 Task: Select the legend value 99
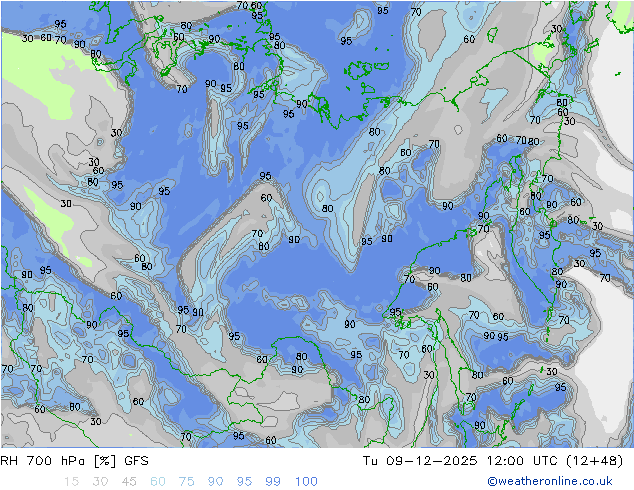coord(273,481)
